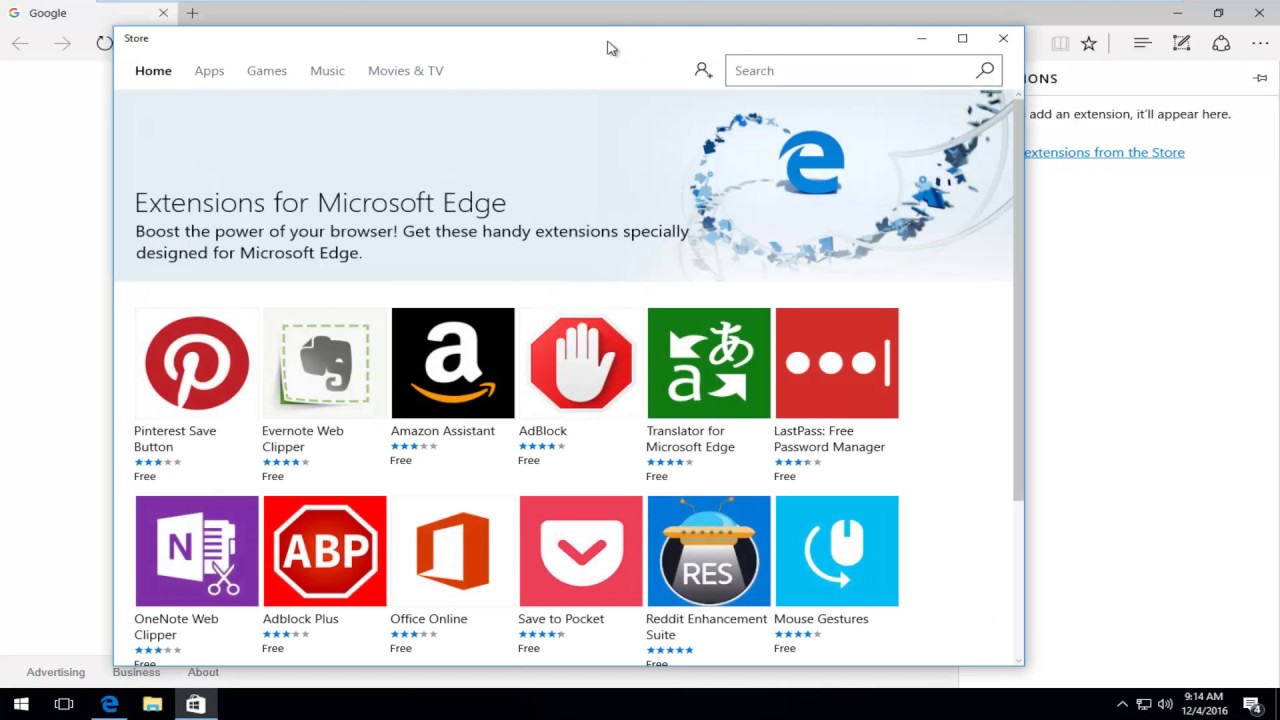
Task: Click the AdBlock extension title text
Action: (x=543, y=431)
